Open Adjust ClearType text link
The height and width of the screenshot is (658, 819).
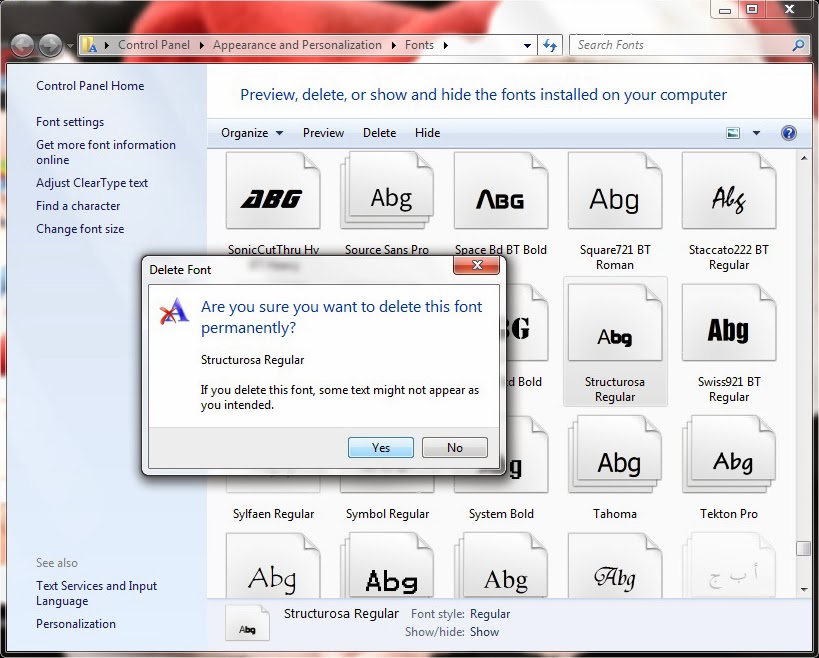point(92,183)
